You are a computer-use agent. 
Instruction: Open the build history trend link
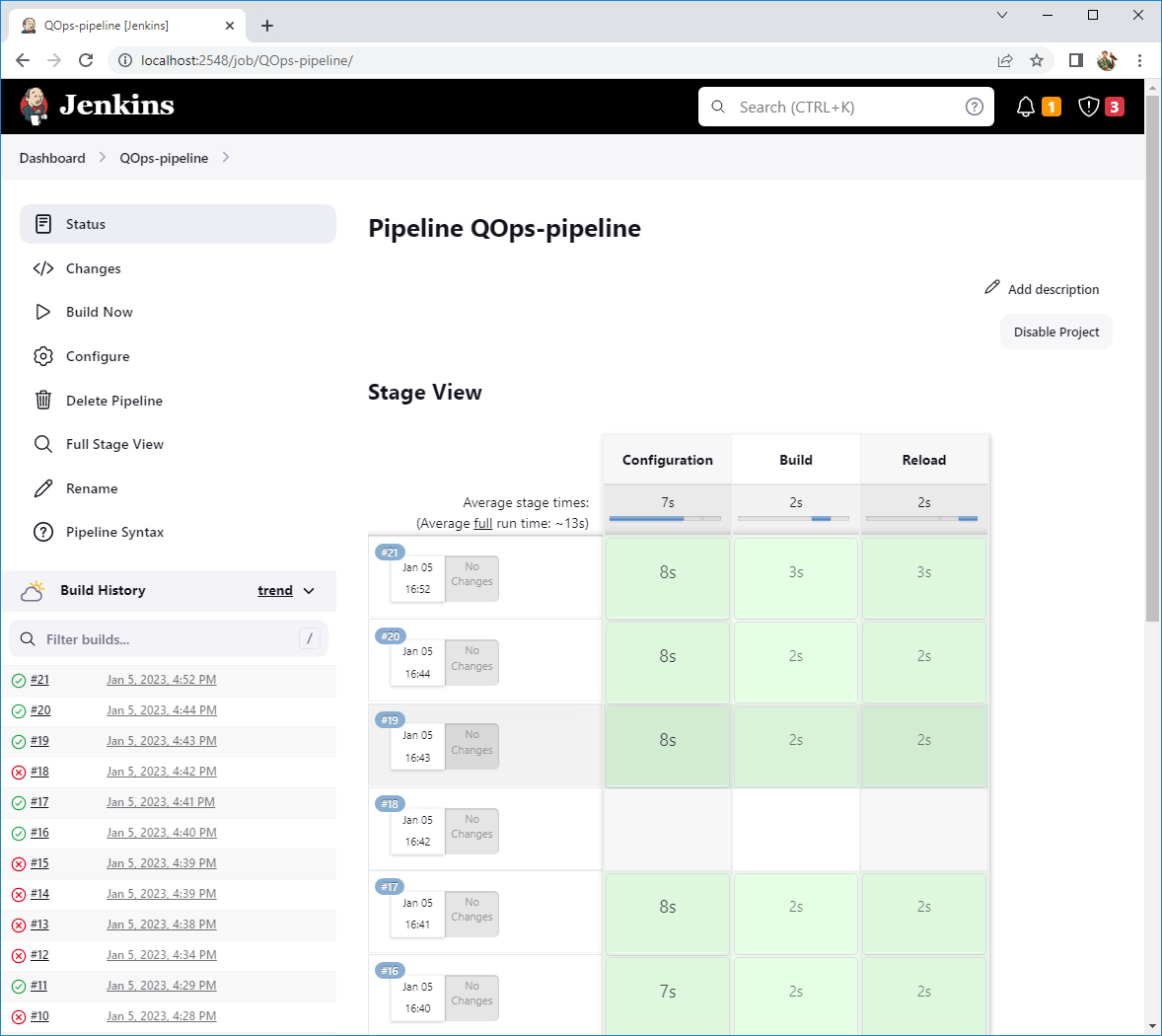pos(275,591)
